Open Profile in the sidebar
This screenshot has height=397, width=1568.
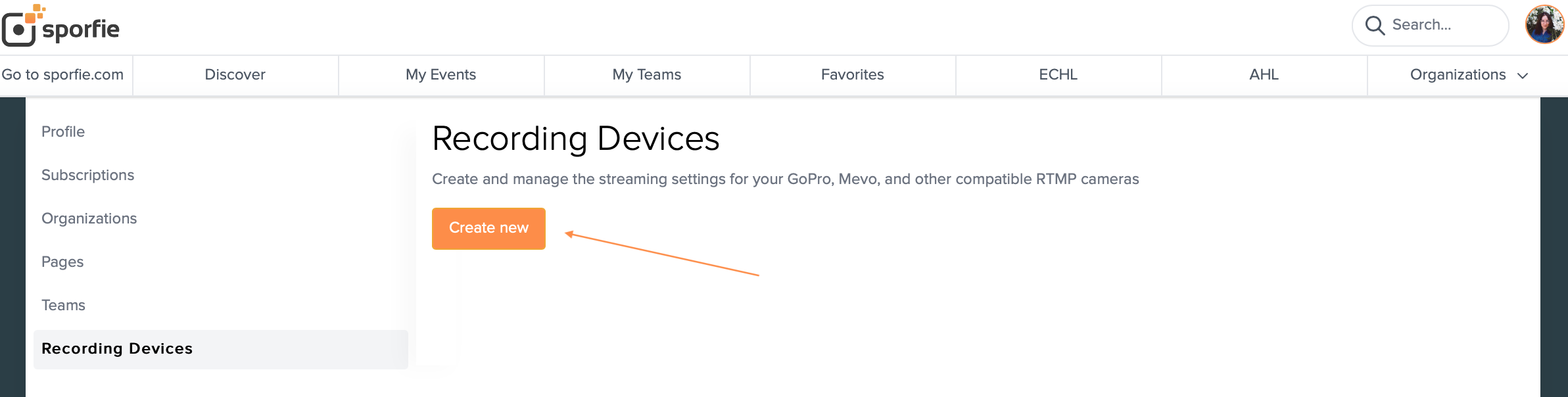click(63, 131)
